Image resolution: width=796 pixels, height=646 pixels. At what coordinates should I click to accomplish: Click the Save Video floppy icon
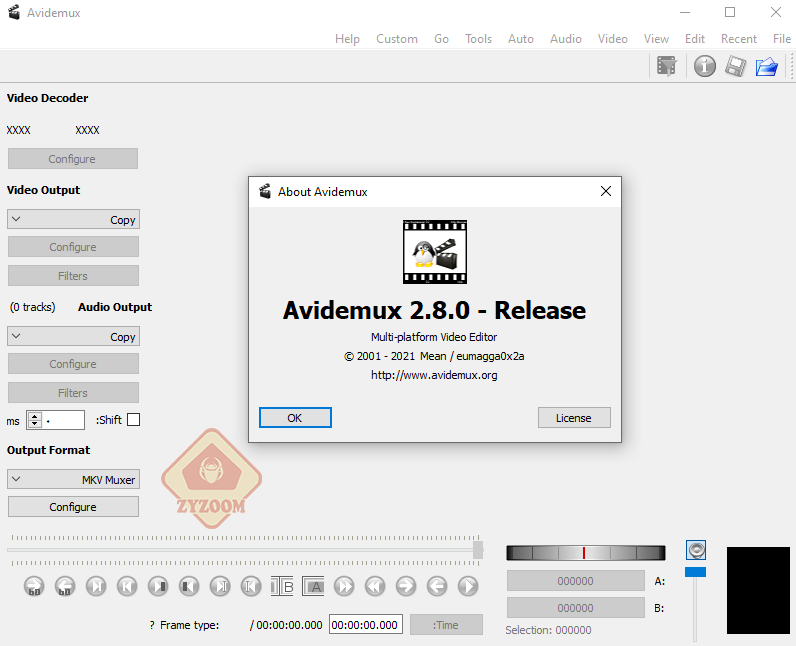click(x=736, y=66)
